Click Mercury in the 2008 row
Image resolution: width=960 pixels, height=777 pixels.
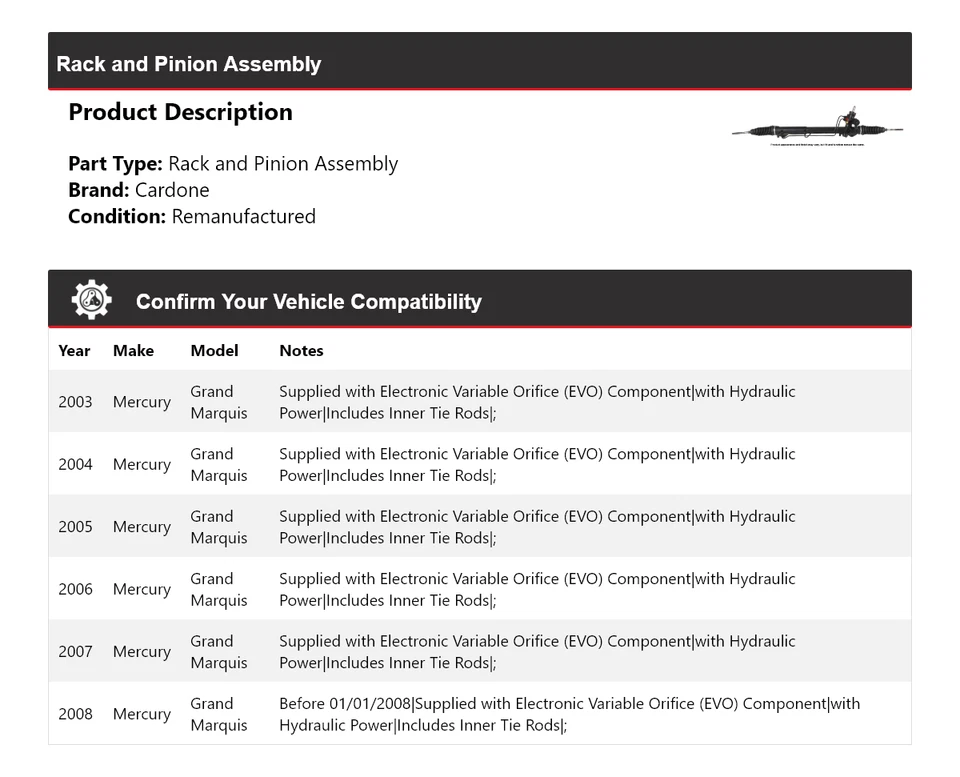142,714
